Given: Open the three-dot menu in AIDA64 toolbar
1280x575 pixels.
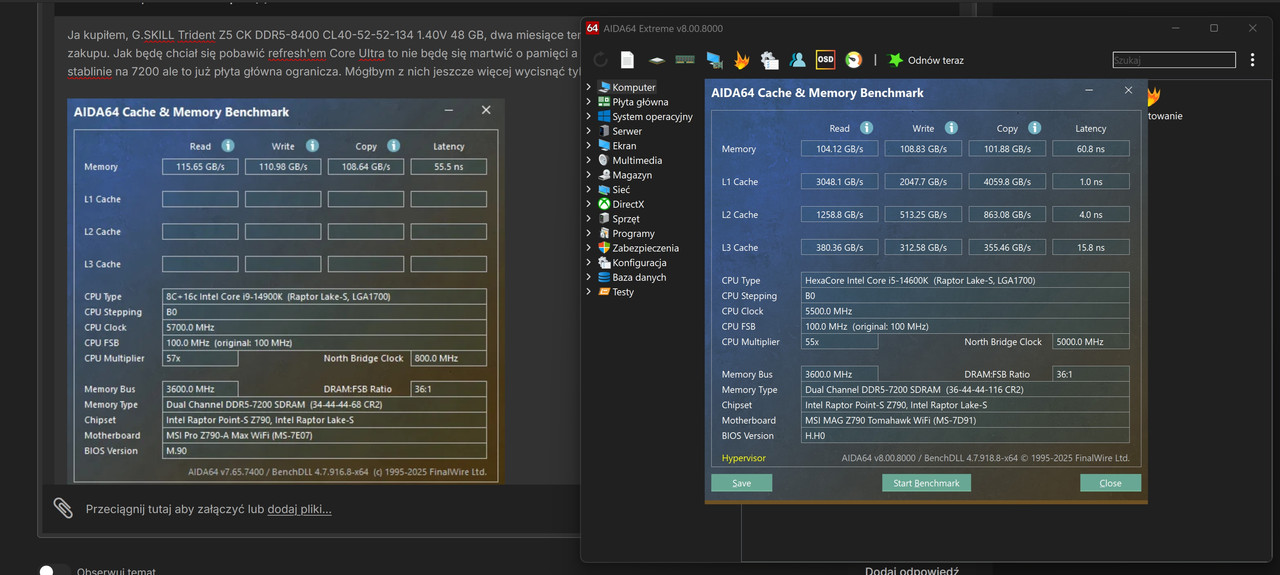Looking at the screenshot, I should 1252,60.
